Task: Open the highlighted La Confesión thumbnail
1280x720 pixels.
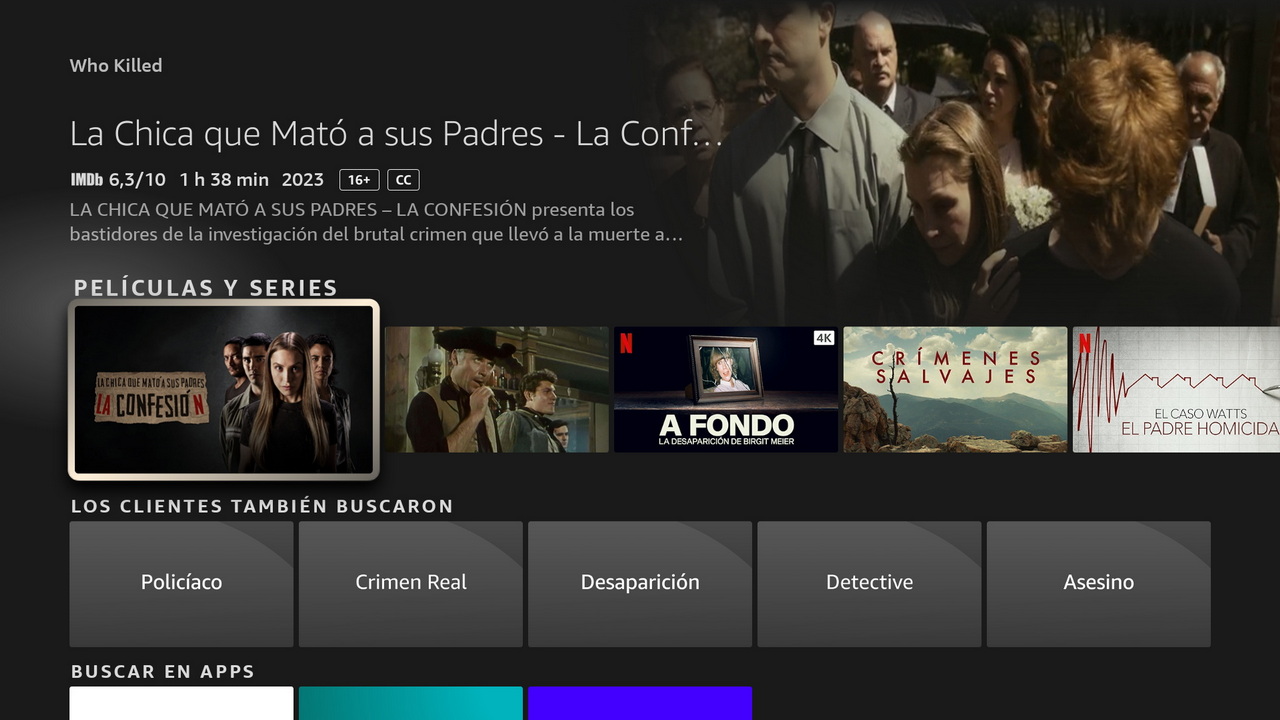Action: point(224,389)
